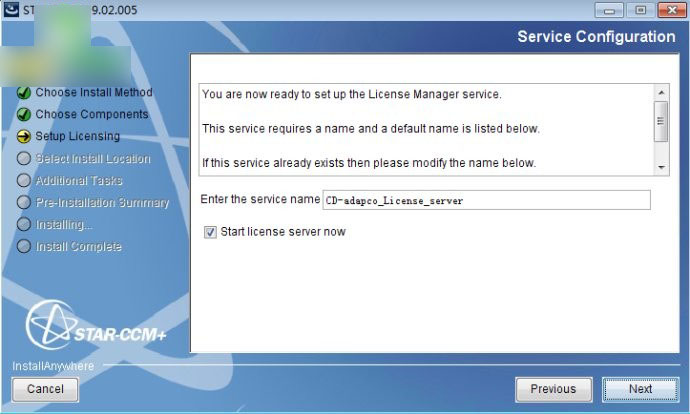Click the circle beside Install Complete
Viewport: 690px width, 414px height.
pos(23,246)
